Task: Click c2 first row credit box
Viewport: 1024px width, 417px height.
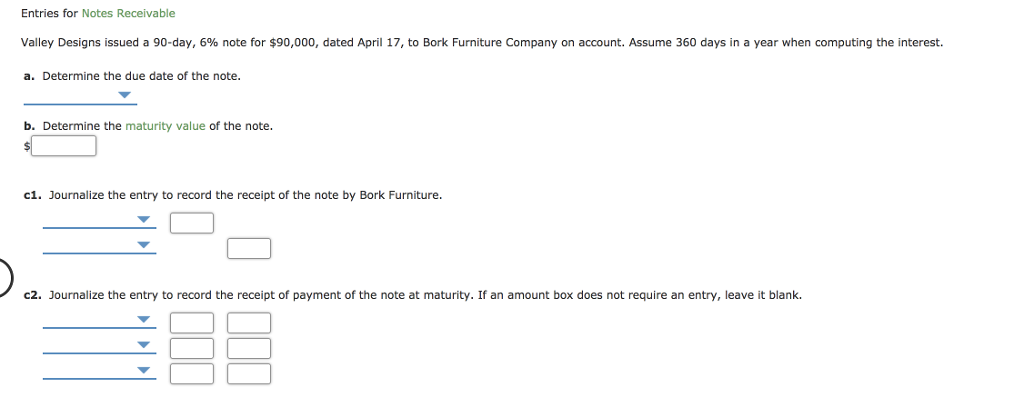Action: click(249, 323)
